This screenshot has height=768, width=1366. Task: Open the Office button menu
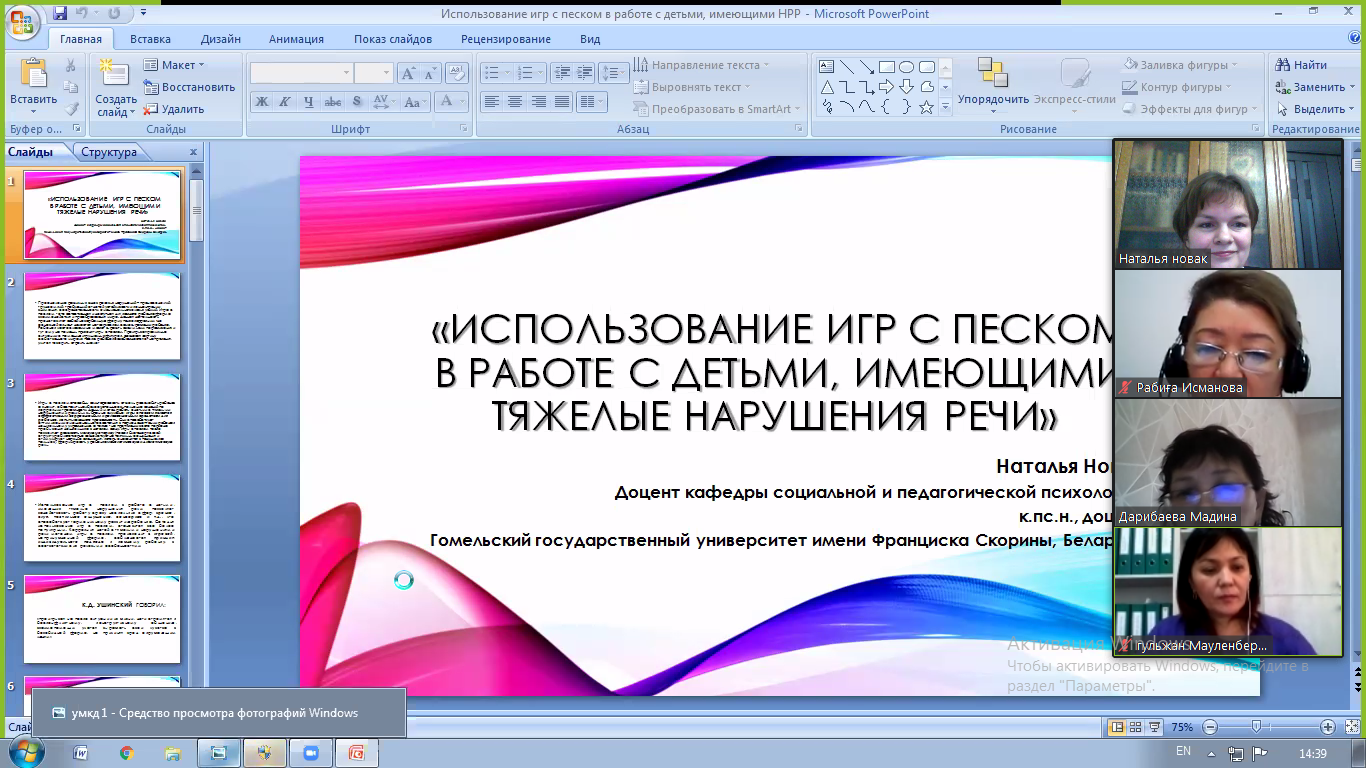click(22, 22)
